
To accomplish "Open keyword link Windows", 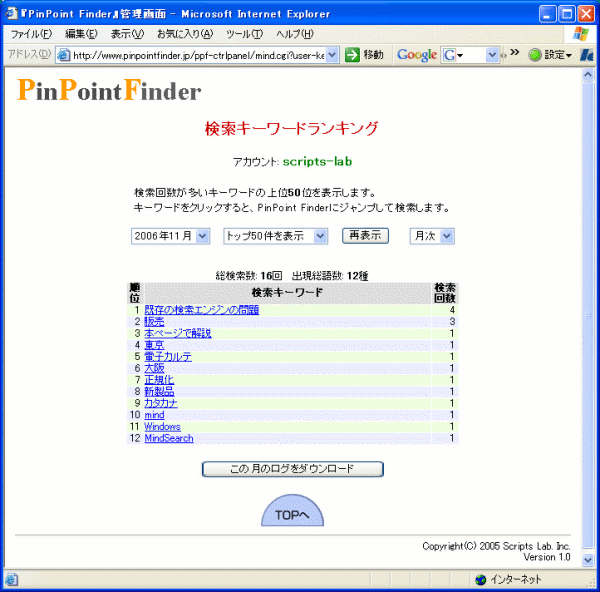I will (162, 427).
